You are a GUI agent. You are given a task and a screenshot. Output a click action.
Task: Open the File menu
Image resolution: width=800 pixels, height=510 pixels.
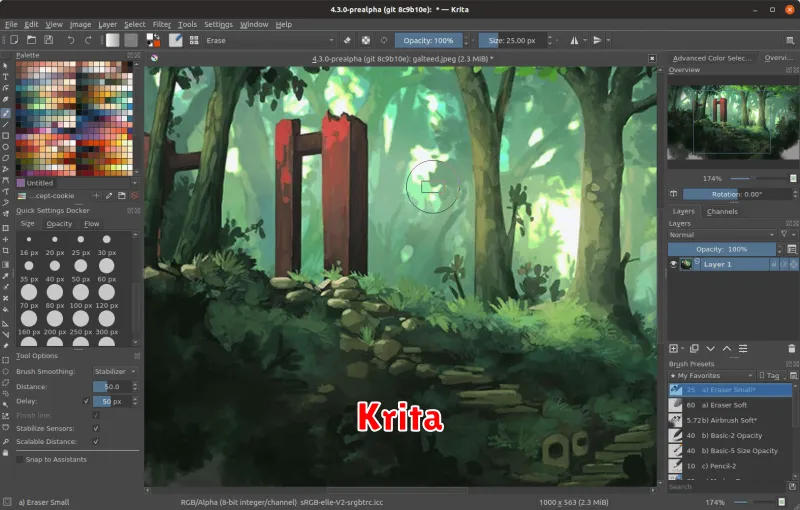pyautogui.click(x=11, y=24)
